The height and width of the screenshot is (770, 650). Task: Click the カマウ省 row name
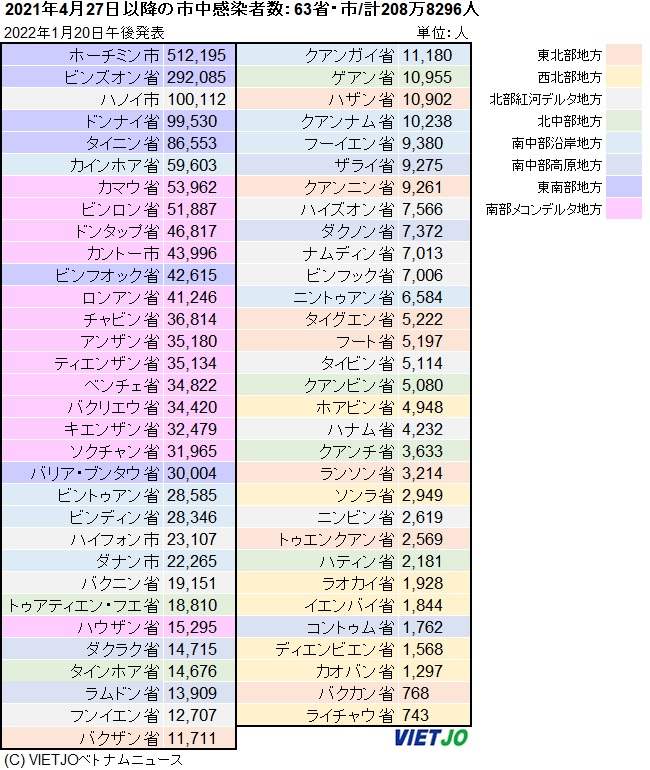[x=129, y=187]
